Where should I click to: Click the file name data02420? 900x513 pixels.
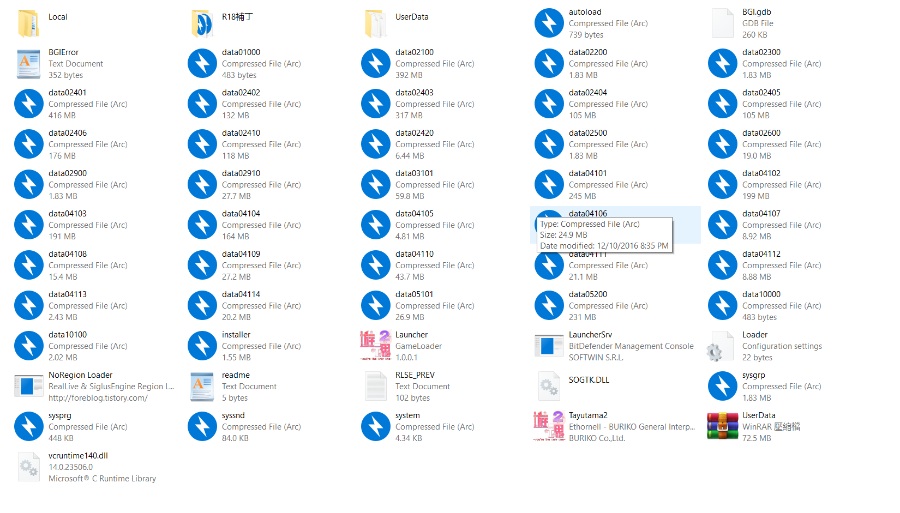[x=414, y=133]
